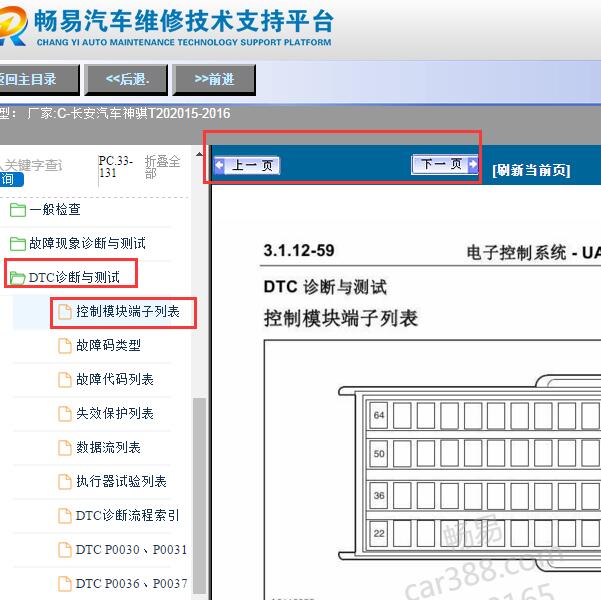Open DTC诊断流程索引 page
Viewport: 601px width, 600px height.
(128, 515)
